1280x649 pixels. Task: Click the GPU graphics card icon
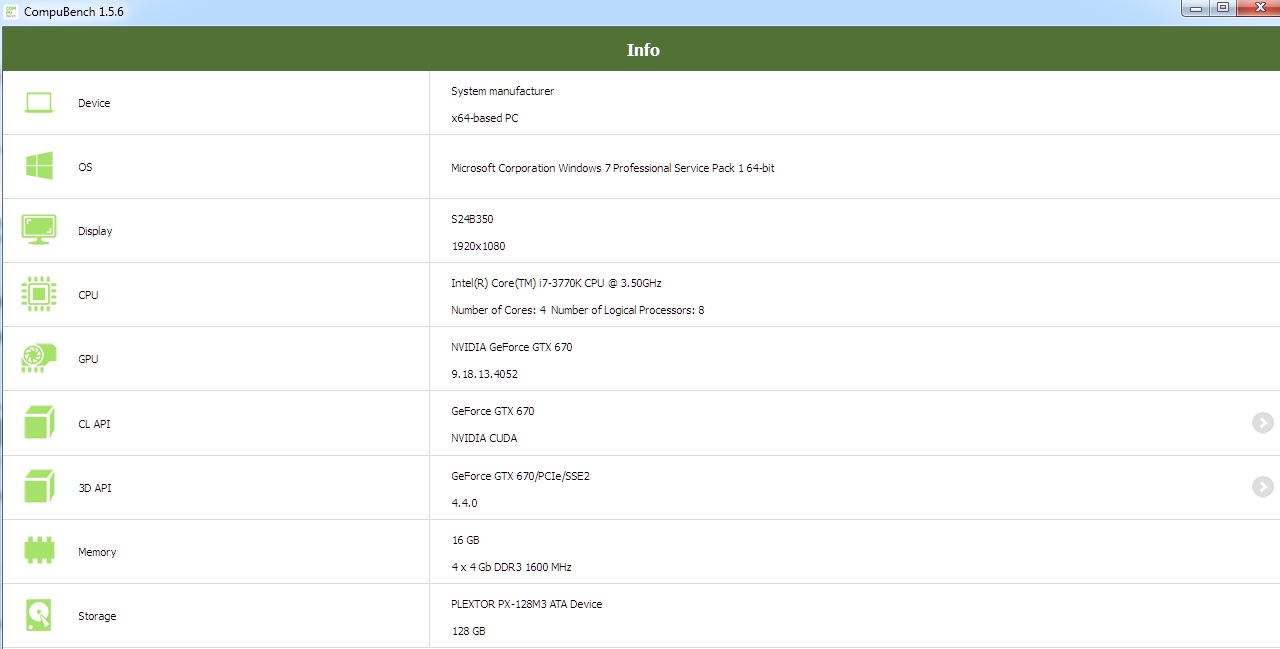click(39, 358)
